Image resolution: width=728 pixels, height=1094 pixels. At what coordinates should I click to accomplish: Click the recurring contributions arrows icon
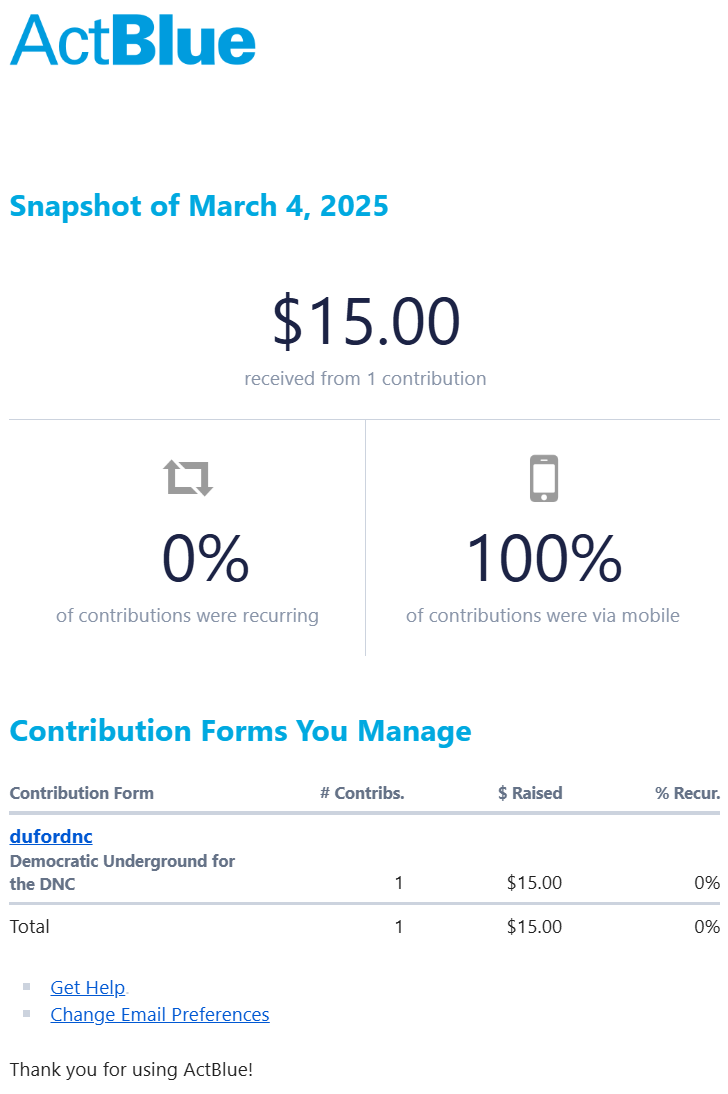(x=189, y=477)
